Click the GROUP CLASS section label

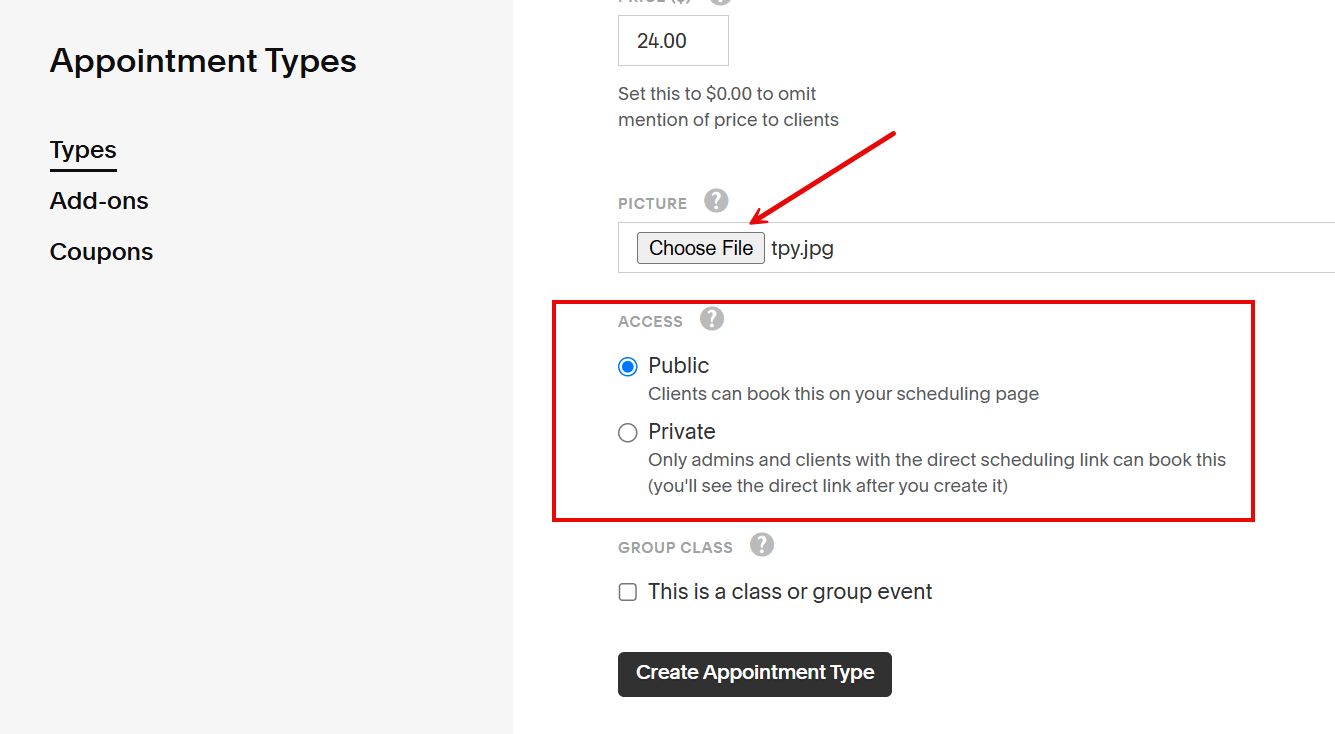coord(675,547)
